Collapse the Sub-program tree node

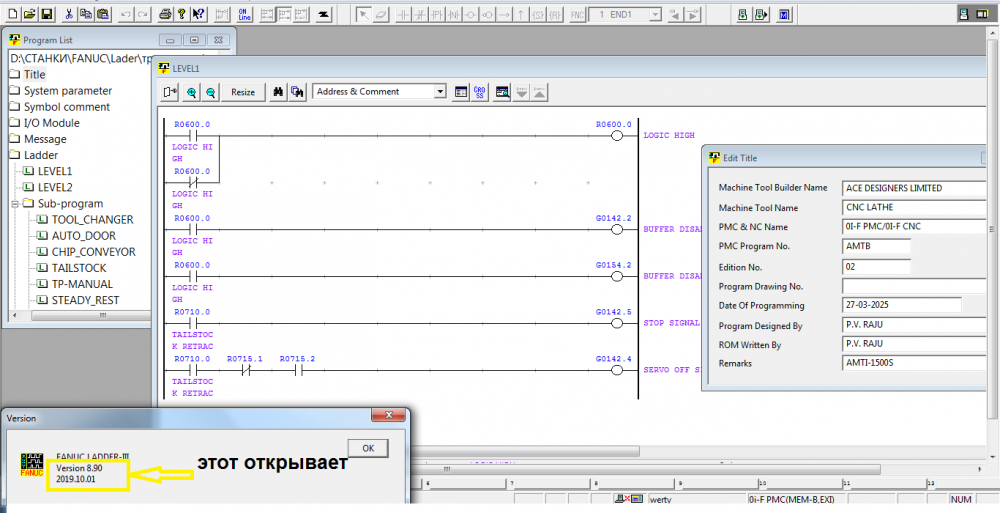(x=15, y=204)
